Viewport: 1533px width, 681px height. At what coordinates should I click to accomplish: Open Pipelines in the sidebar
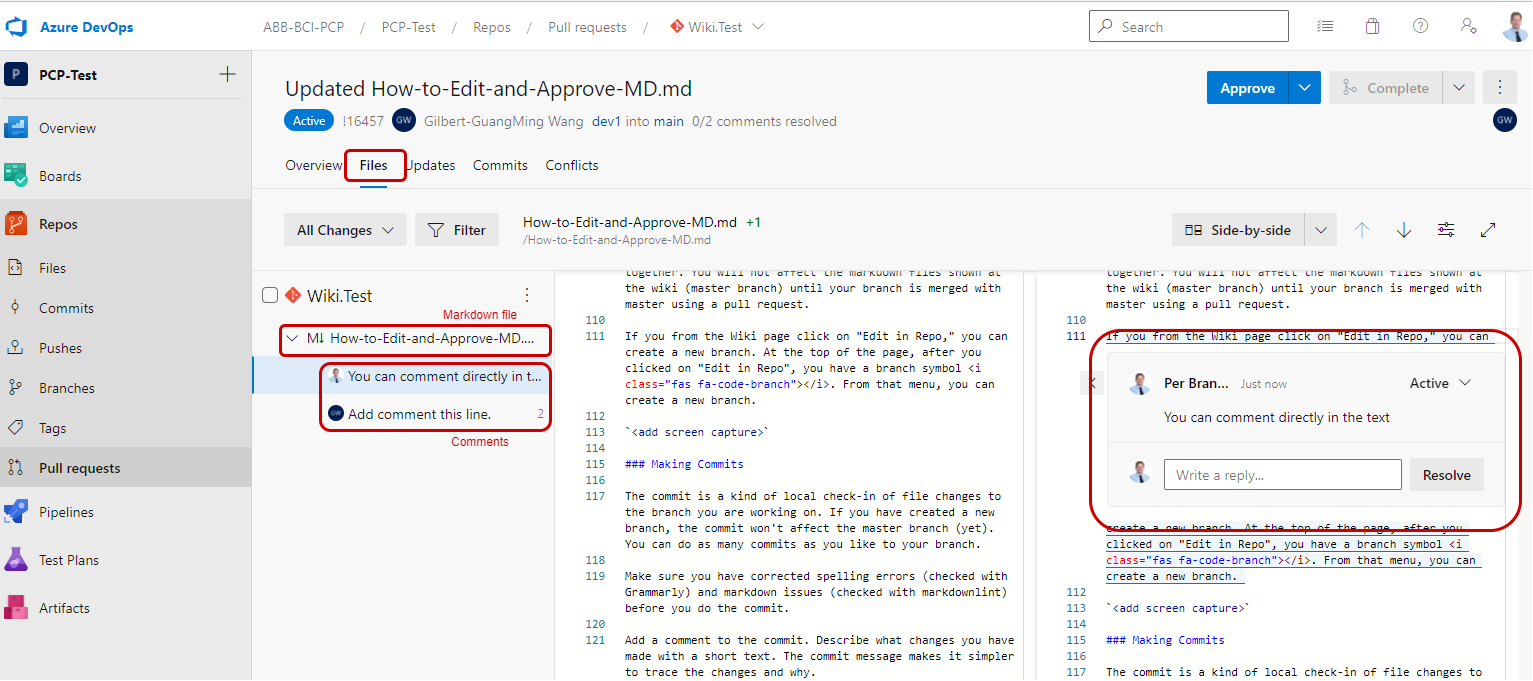click(x=126, y=512)
